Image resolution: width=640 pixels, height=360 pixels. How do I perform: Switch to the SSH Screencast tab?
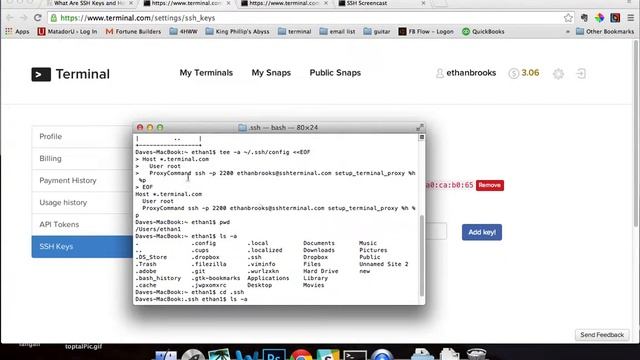click(x=380, y=3)
